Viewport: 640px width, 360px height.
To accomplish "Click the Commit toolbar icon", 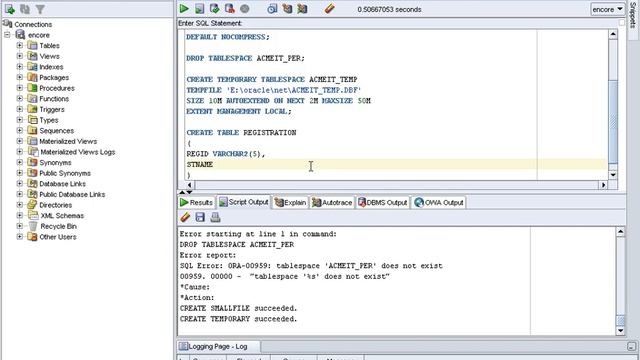I will pos(214,9).
